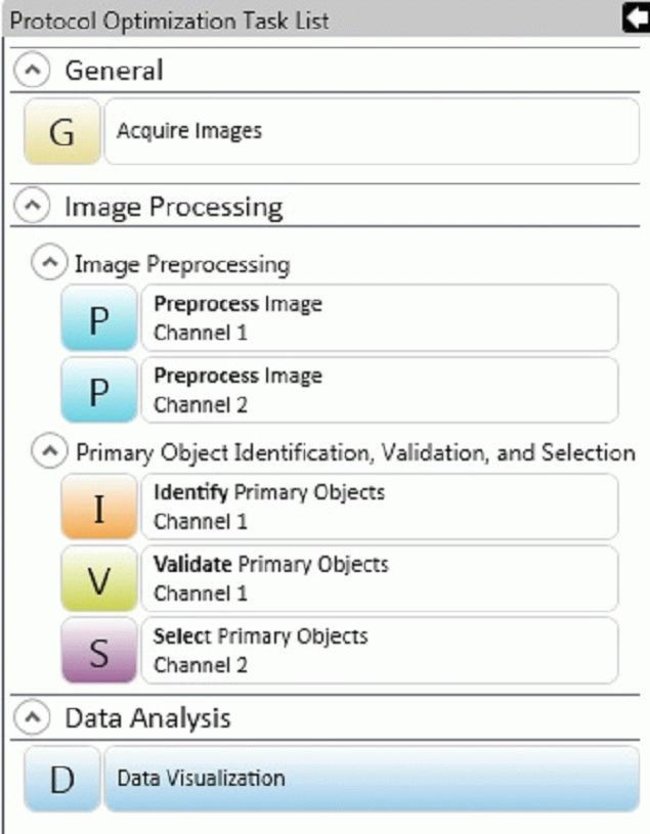The width and height of the screenshot is (650, 834).
Task: Click the Validate Primary Objects V icon
Action: click(x=98, y=578)
